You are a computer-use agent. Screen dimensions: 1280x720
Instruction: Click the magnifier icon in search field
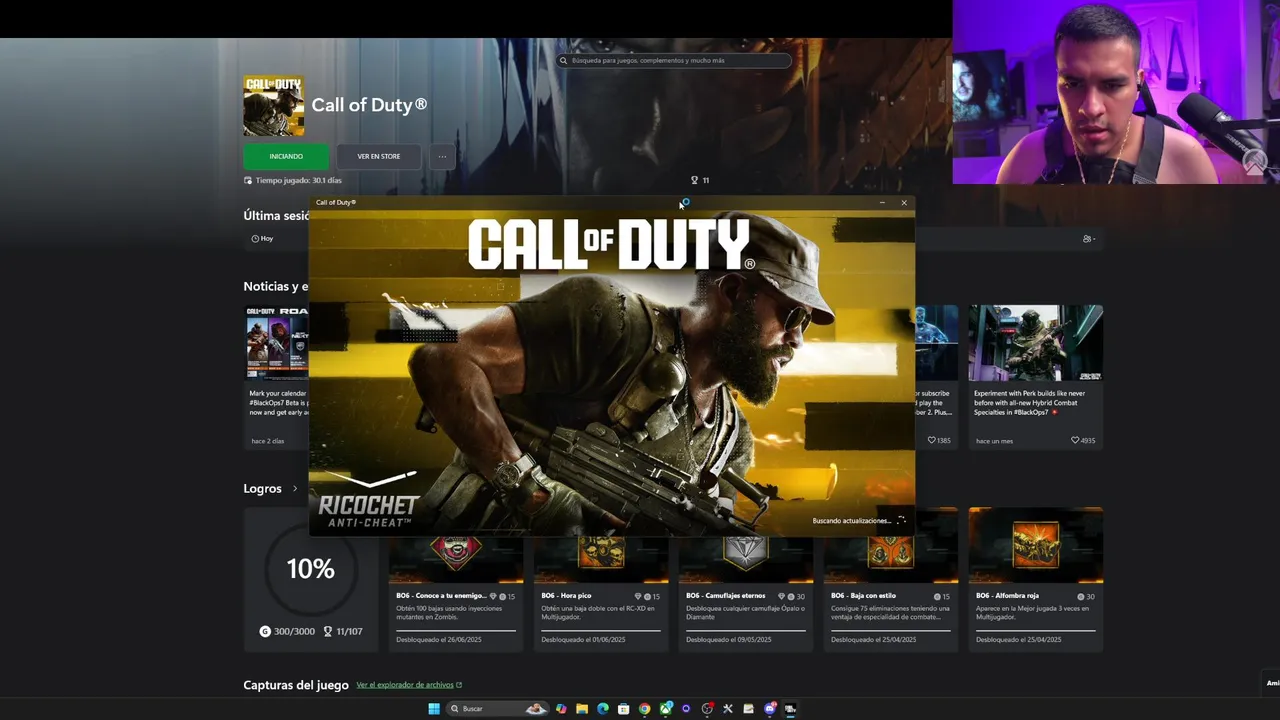[564, 60]
